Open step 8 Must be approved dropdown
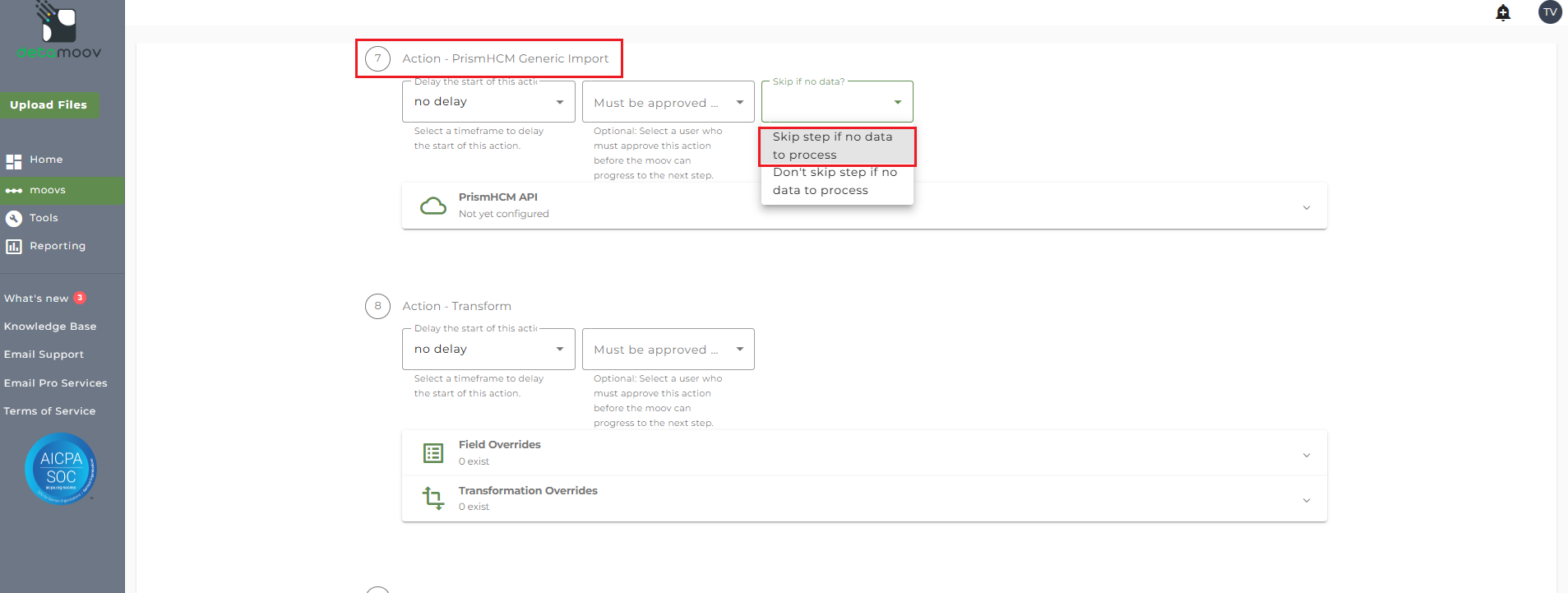Viewport: 1568px width, 593px height. tap(668, 350)
